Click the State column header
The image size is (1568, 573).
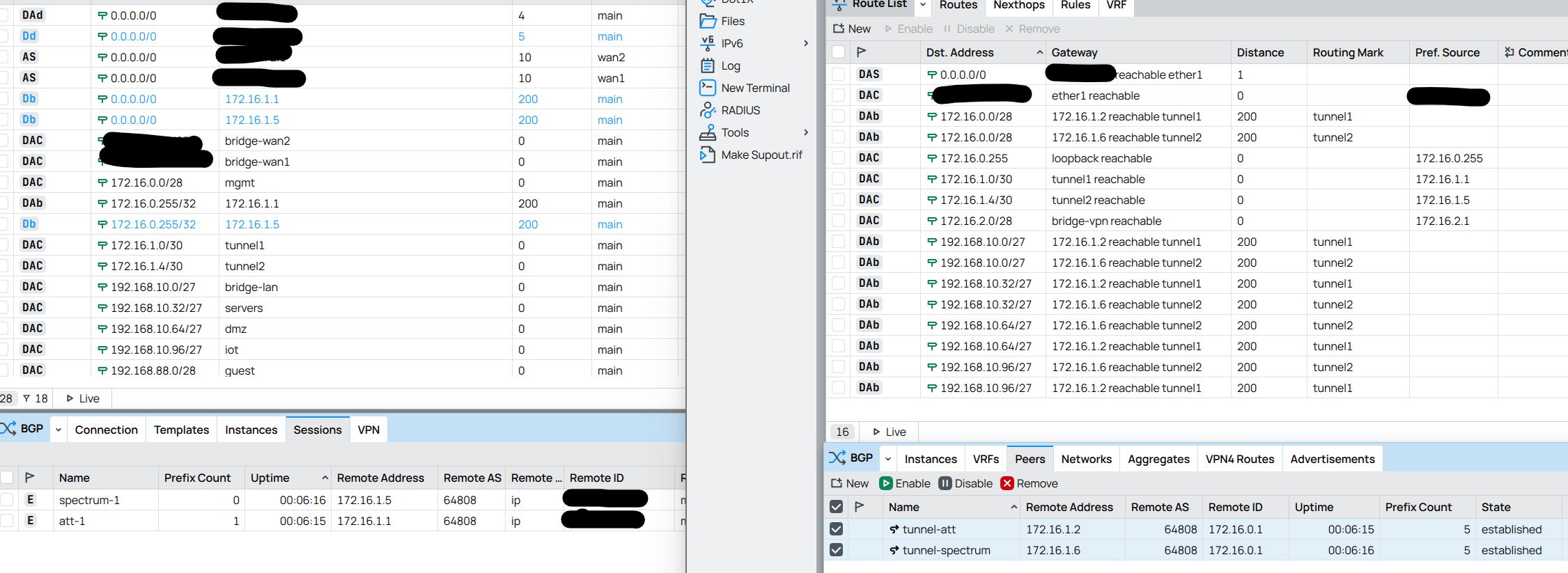coord(1518,507)
